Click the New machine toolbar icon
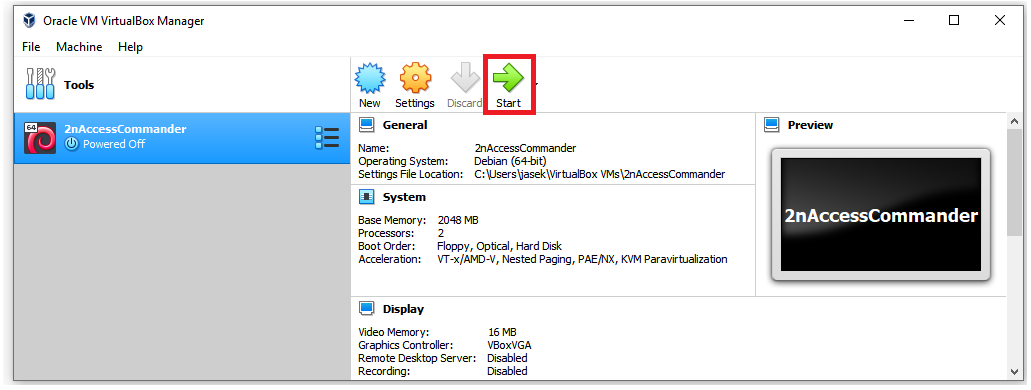Image resolution: width=1031 pixels, height=390 pixels. pos(370,79)
